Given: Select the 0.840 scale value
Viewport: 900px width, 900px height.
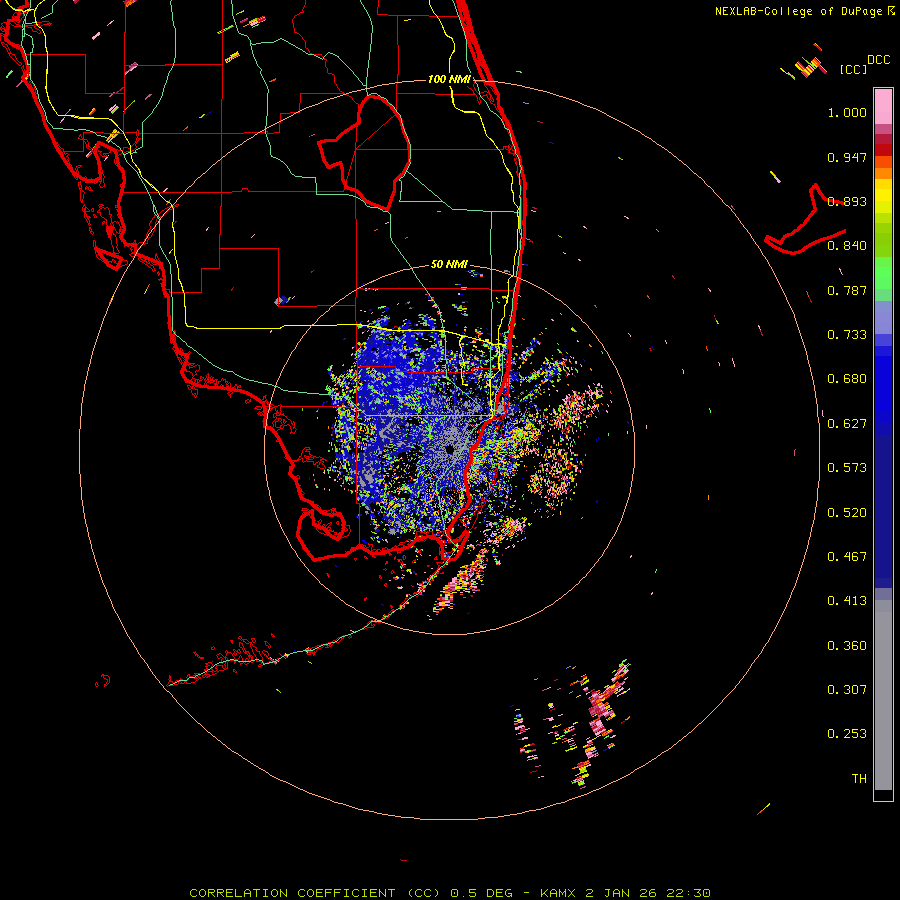Looking at the screenshot, I should point(847,246).
